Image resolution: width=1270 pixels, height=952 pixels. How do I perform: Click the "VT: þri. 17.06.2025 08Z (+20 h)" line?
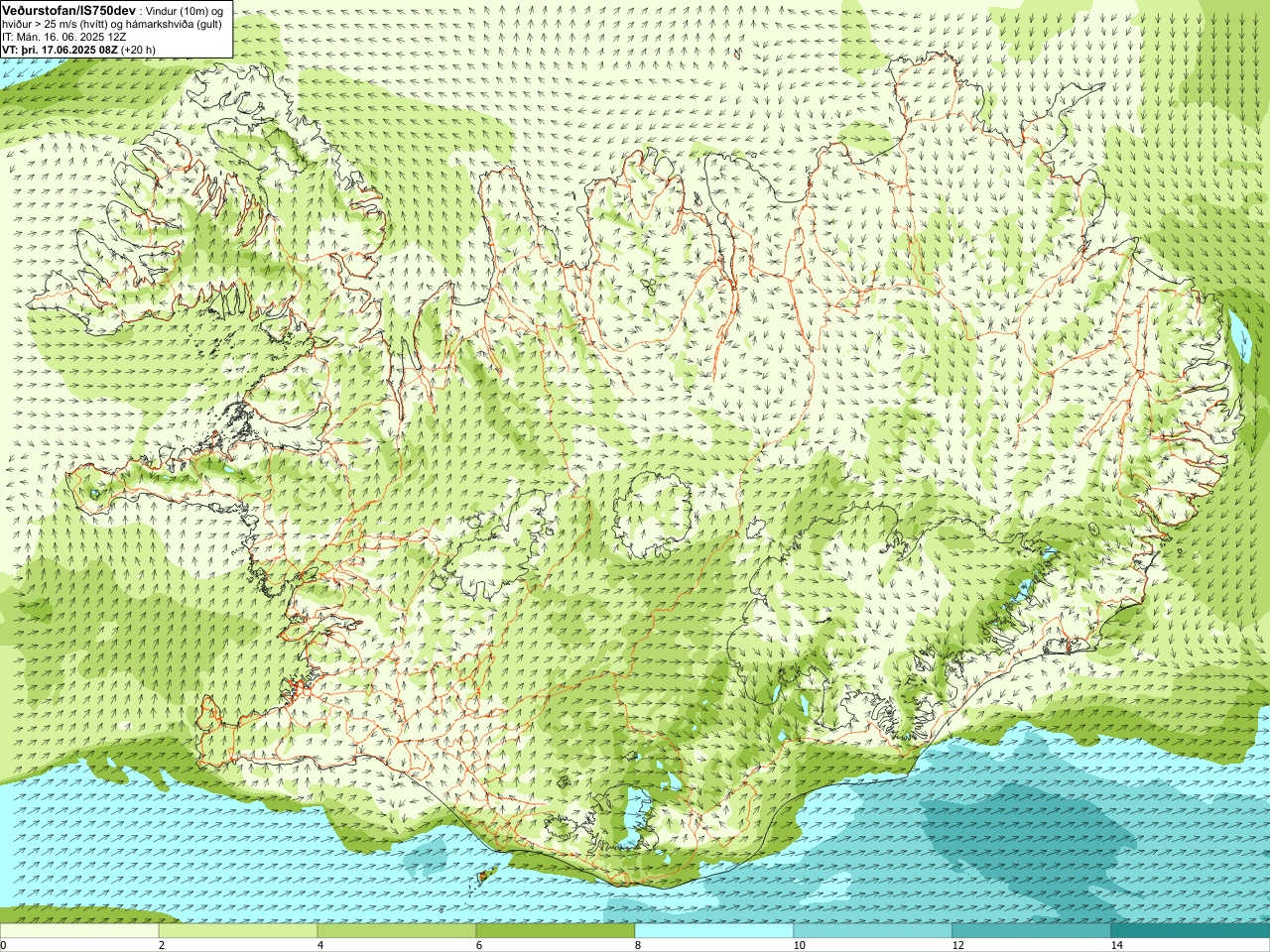tap(78, 50)
